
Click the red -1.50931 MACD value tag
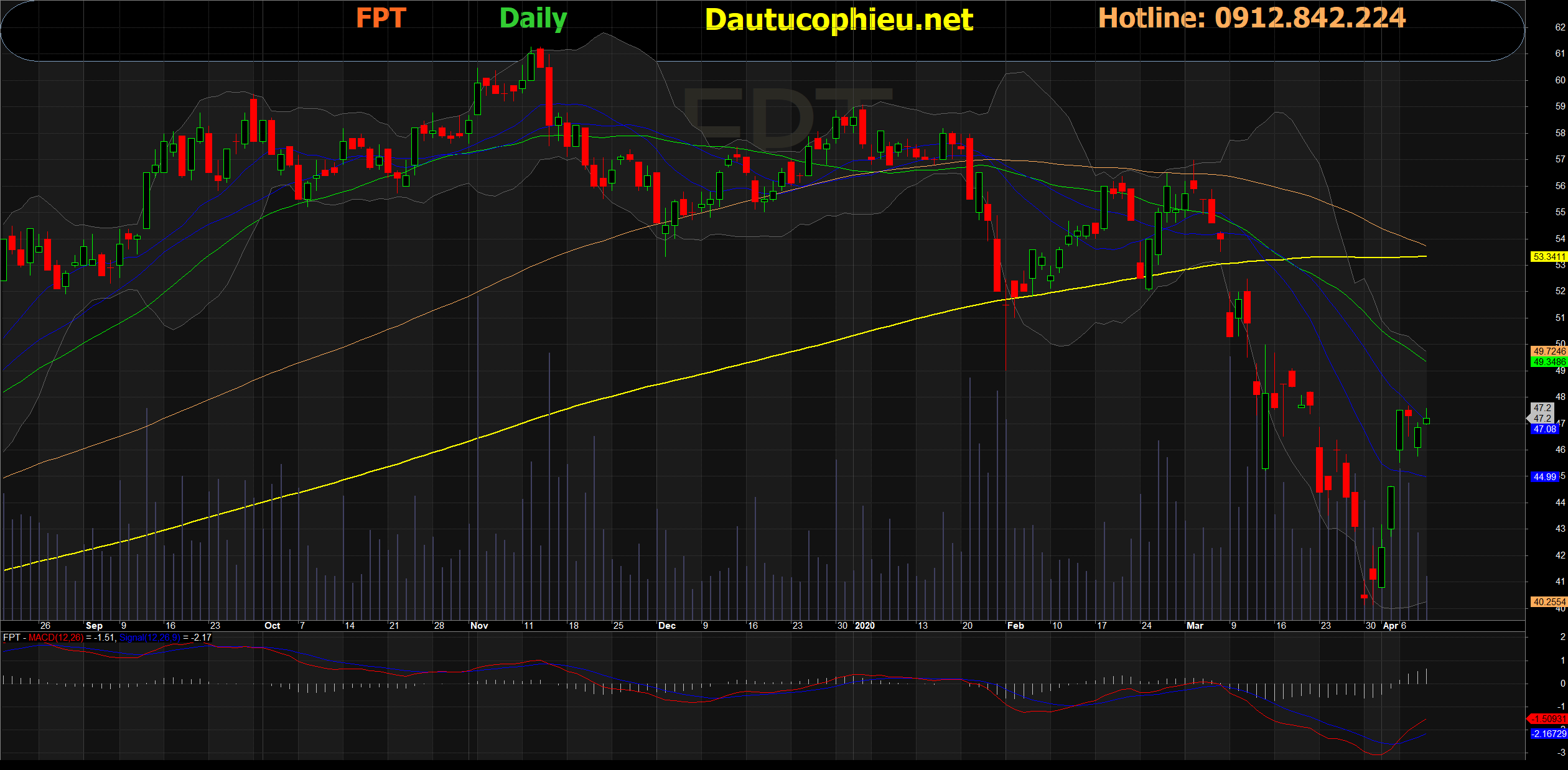coord(1548,718)
